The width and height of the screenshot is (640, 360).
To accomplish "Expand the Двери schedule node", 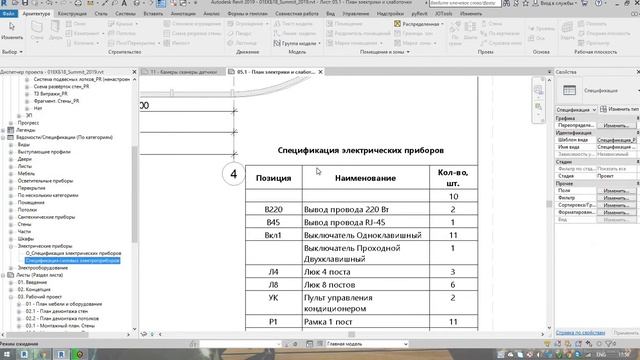I will [11, 159].
